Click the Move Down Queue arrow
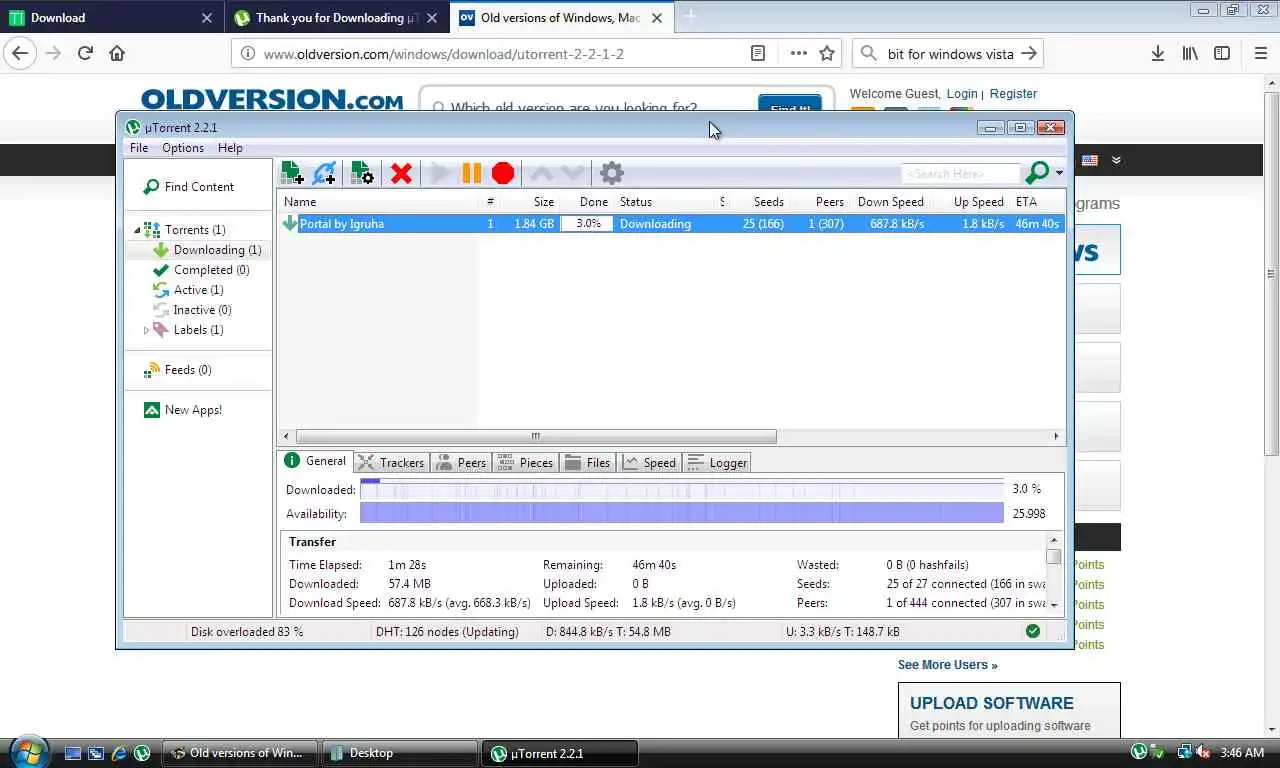Image resolution: width=1280 pixels, height=768 pixels. pyautogui.click(x=572, y=174)
